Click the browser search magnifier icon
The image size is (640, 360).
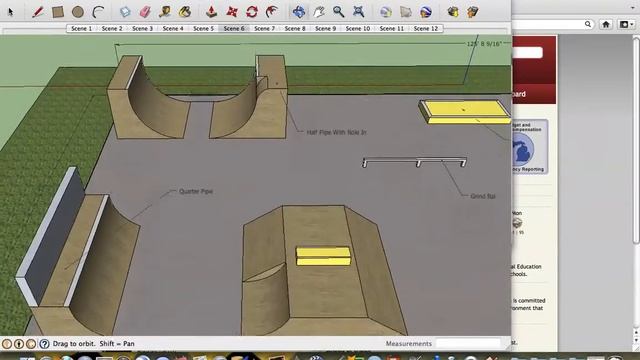click(x=588, y=24)
